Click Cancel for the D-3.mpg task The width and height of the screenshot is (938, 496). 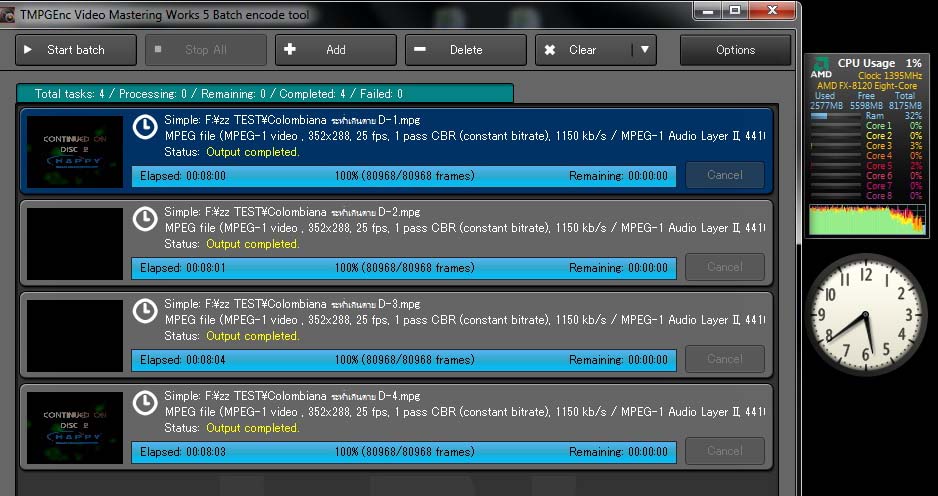pyautogui.click(x=724, y=359)
